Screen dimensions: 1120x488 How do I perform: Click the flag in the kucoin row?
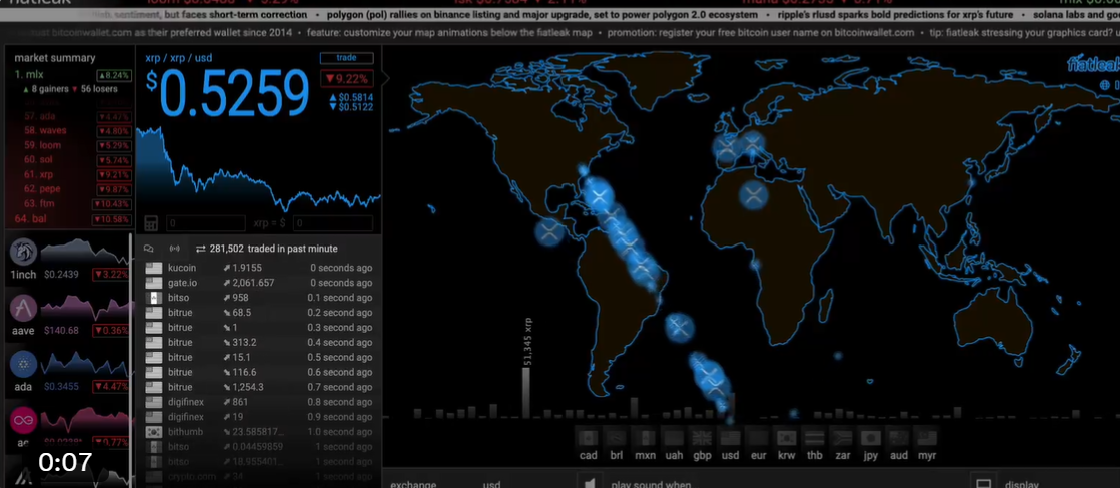tap(154, 268)
